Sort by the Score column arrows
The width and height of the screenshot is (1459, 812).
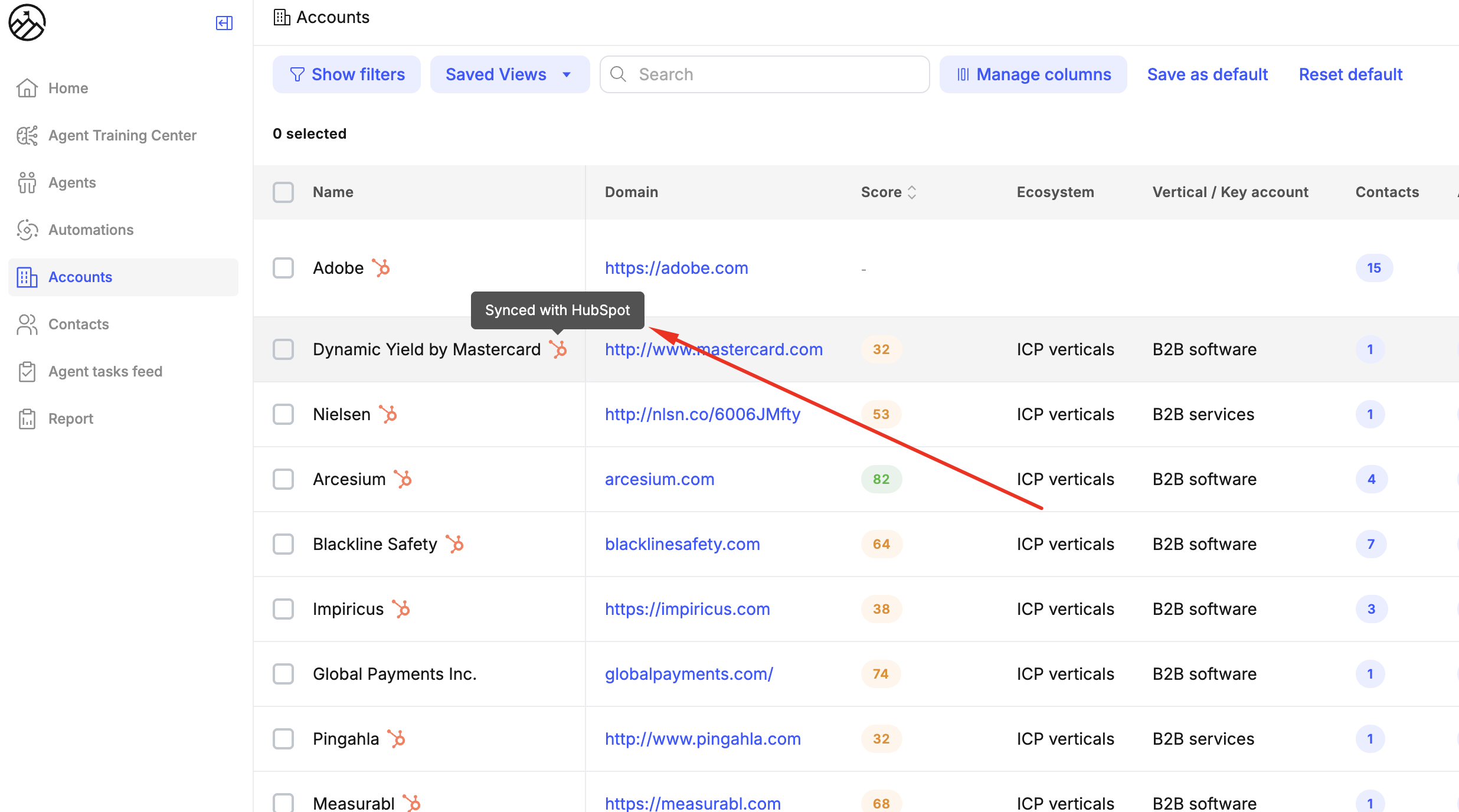(x=912, y=192)
